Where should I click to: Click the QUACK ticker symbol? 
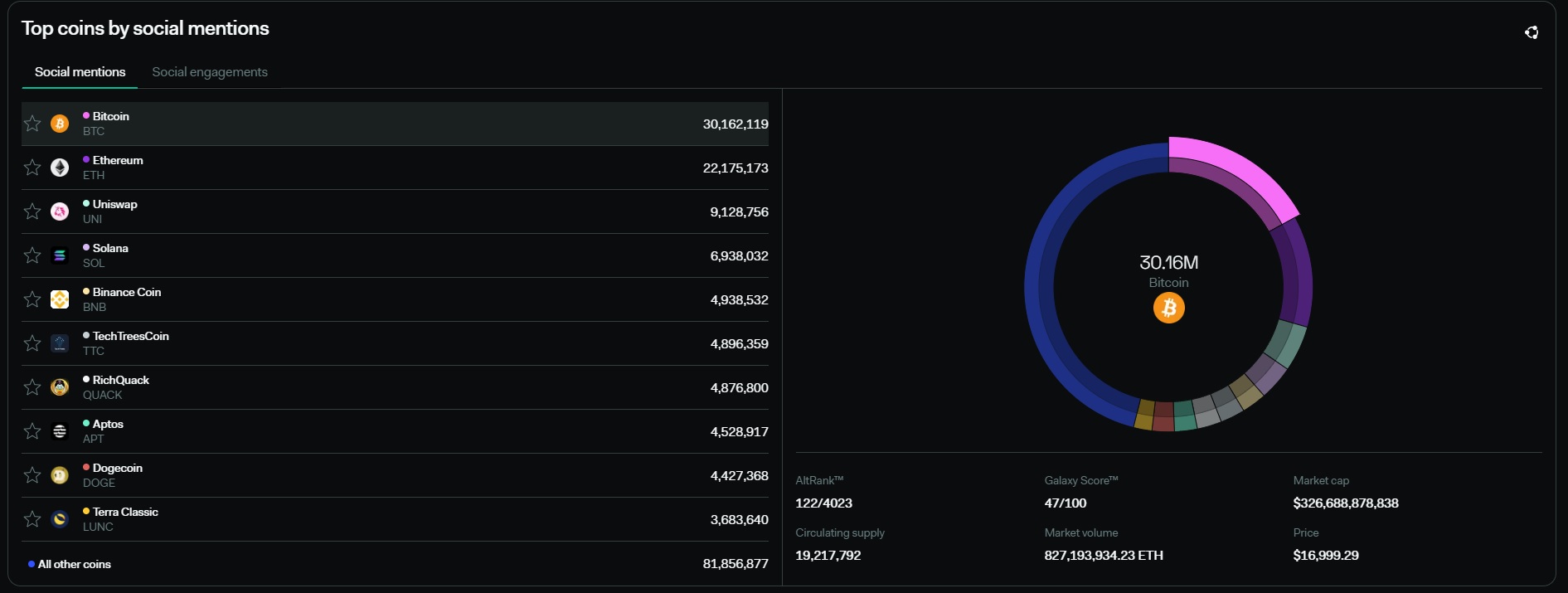click(x=102, y=395)
